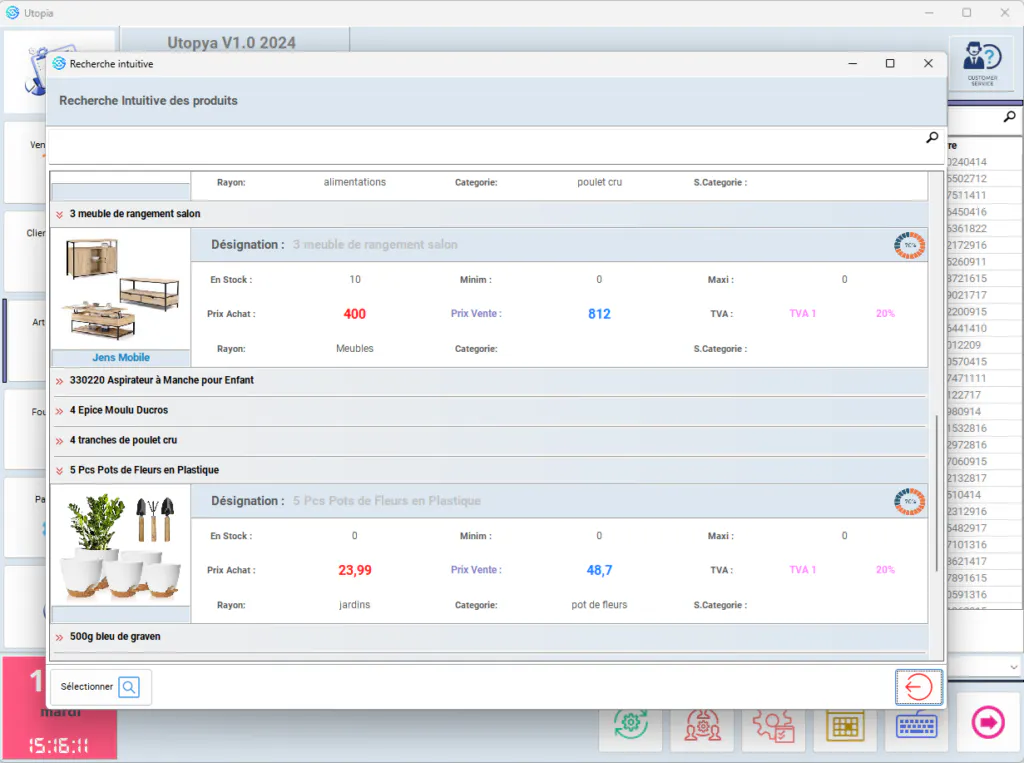1024x763 pixels.
Task: Maximize the Recherche intuitive dialog
Action: click(x=889, y=63)
